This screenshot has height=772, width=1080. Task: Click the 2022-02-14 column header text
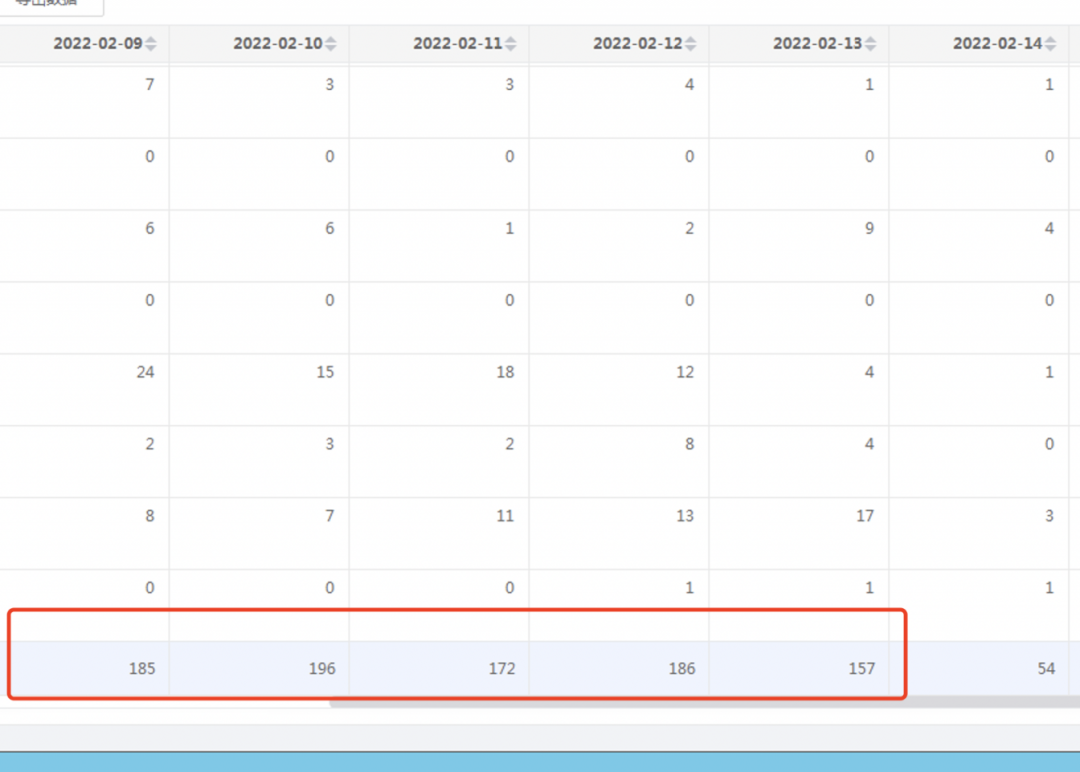[997, 43]
